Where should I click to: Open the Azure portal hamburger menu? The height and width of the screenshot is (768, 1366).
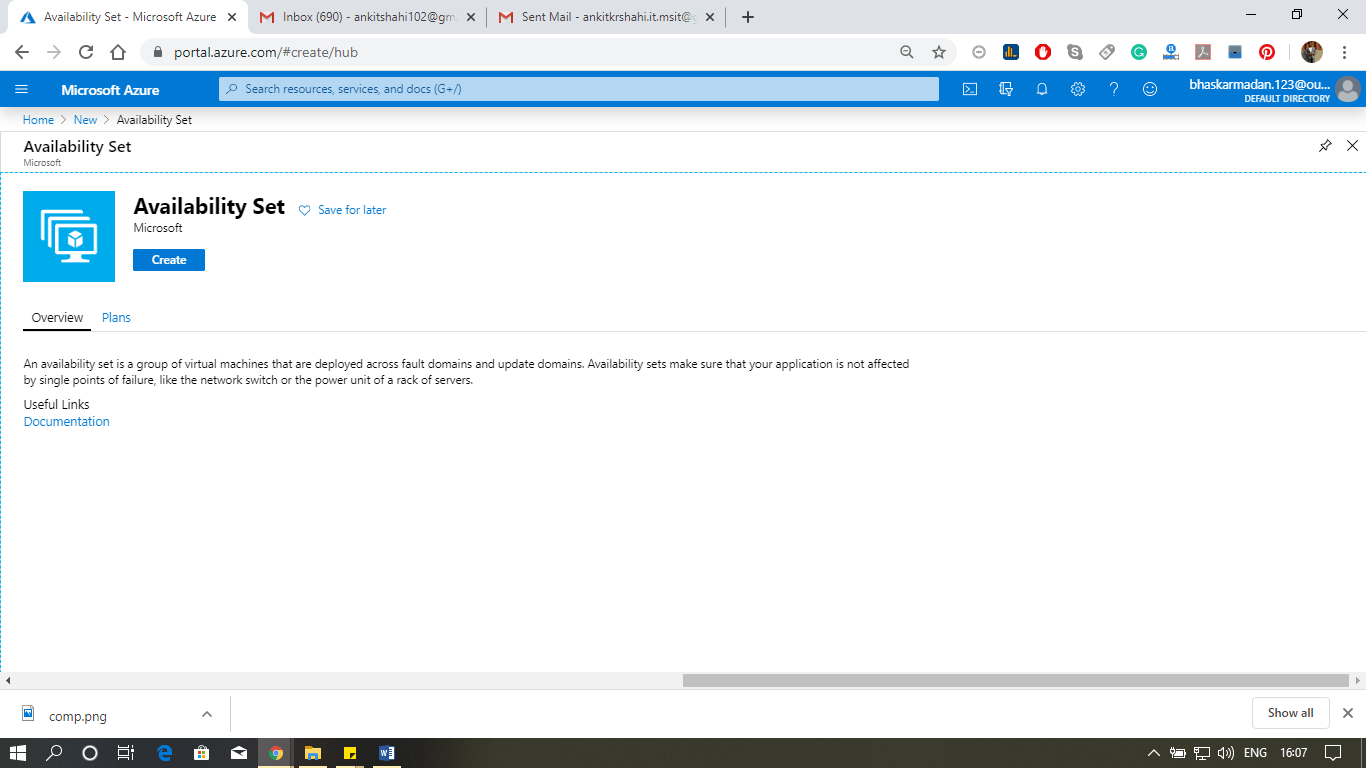coord(21,89)
